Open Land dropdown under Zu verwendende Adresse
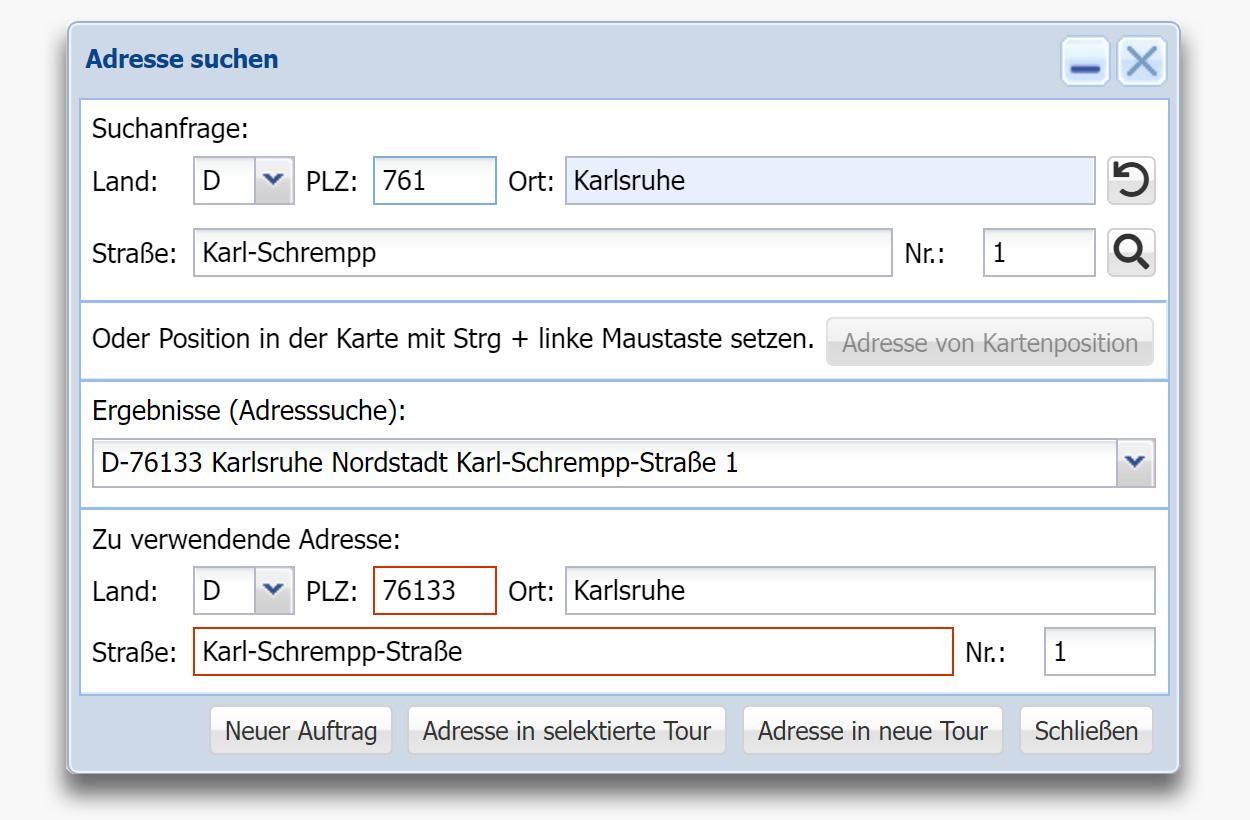Image resolution: width=1250 pixels, height=820 pixels. pyautogui.click(x=272, y=590)
